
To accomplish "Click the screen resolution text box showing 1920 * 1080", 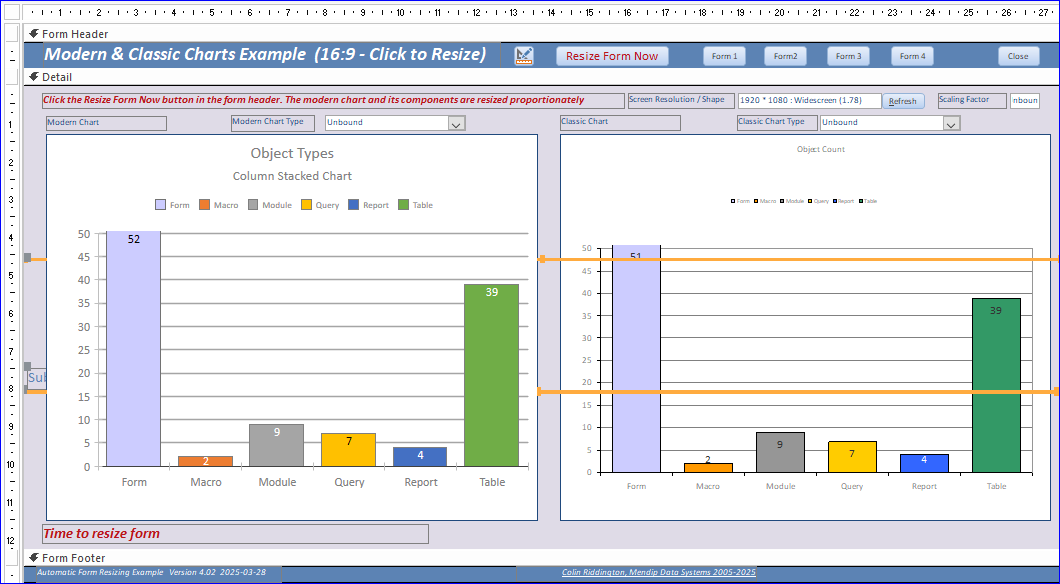I will click(x=810, y=101).
